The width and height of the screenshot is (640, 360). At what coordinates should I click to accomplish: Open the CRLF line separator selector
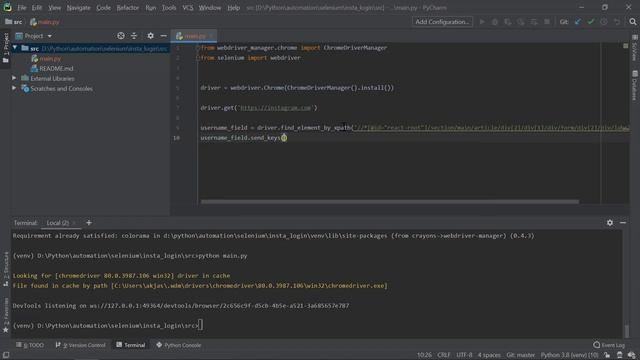(x=444, y=355)
